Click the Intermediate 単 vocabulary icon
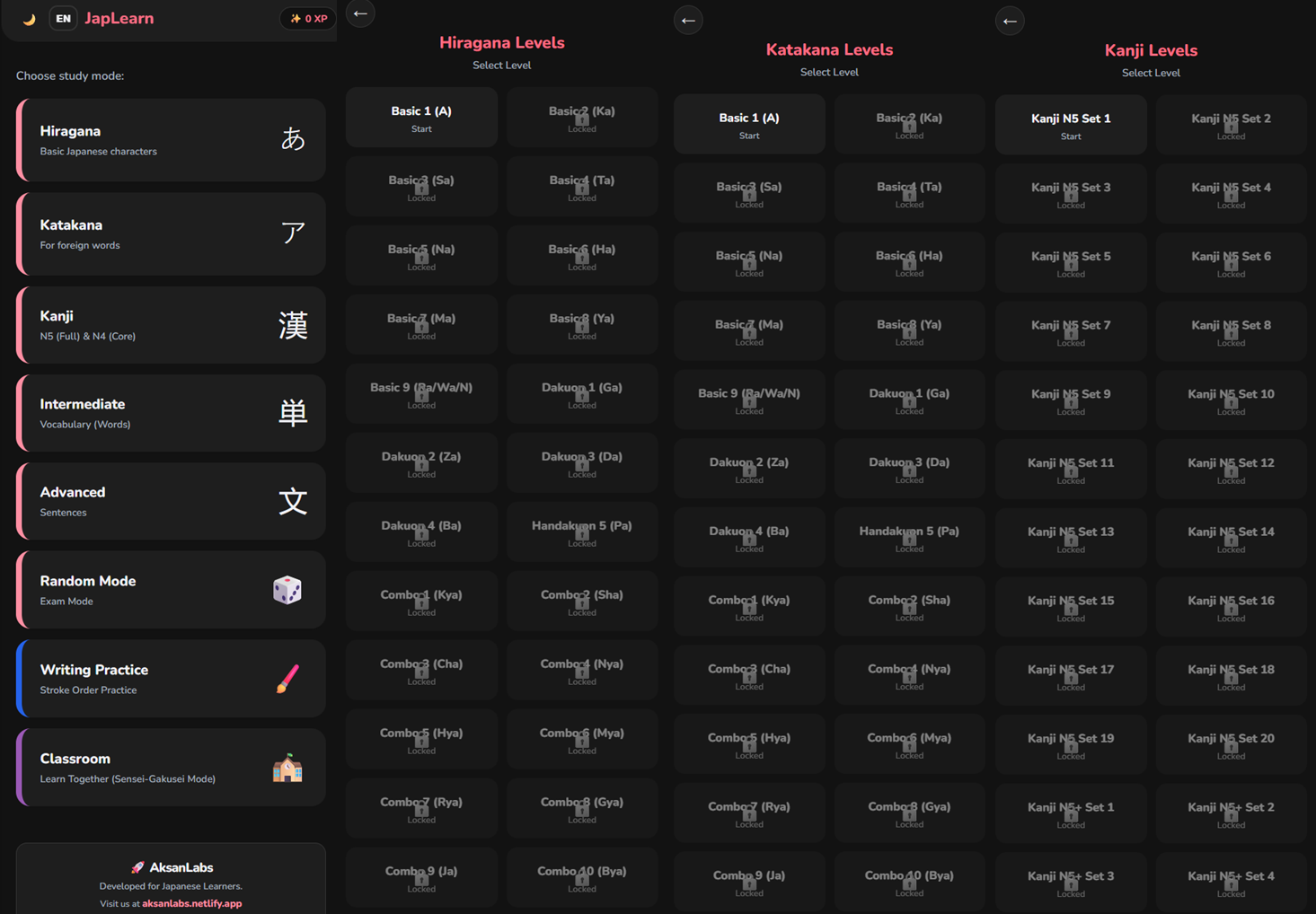This screenshot has height=914, width=1316. (293, 413)
